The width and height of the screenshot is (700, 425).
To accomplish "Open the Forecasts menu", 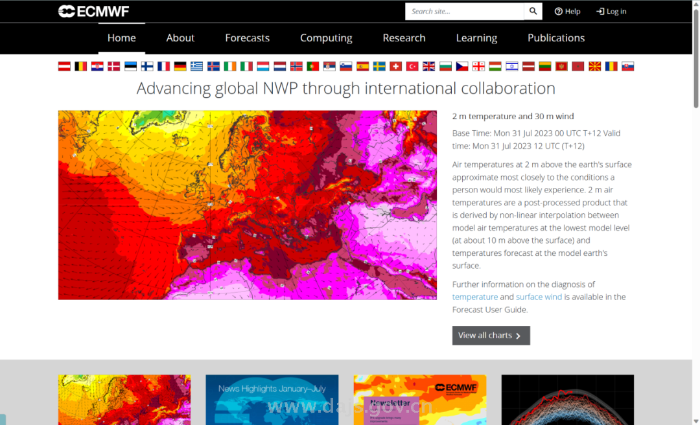I will pyautogui.click(x=247, y=38).
